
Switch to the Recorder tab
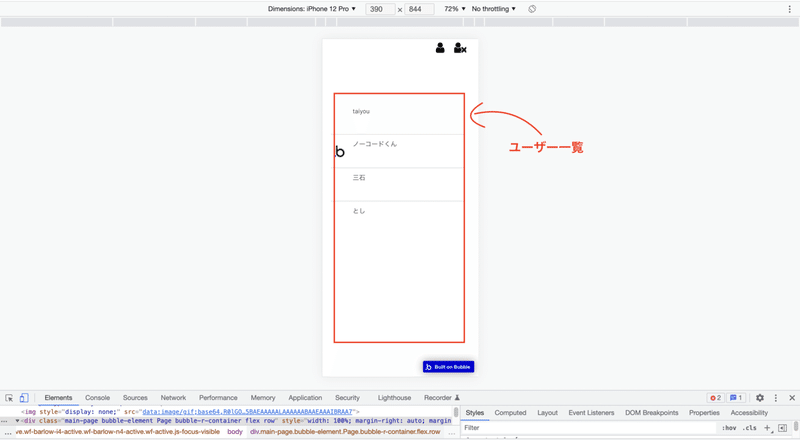point(442,398)
